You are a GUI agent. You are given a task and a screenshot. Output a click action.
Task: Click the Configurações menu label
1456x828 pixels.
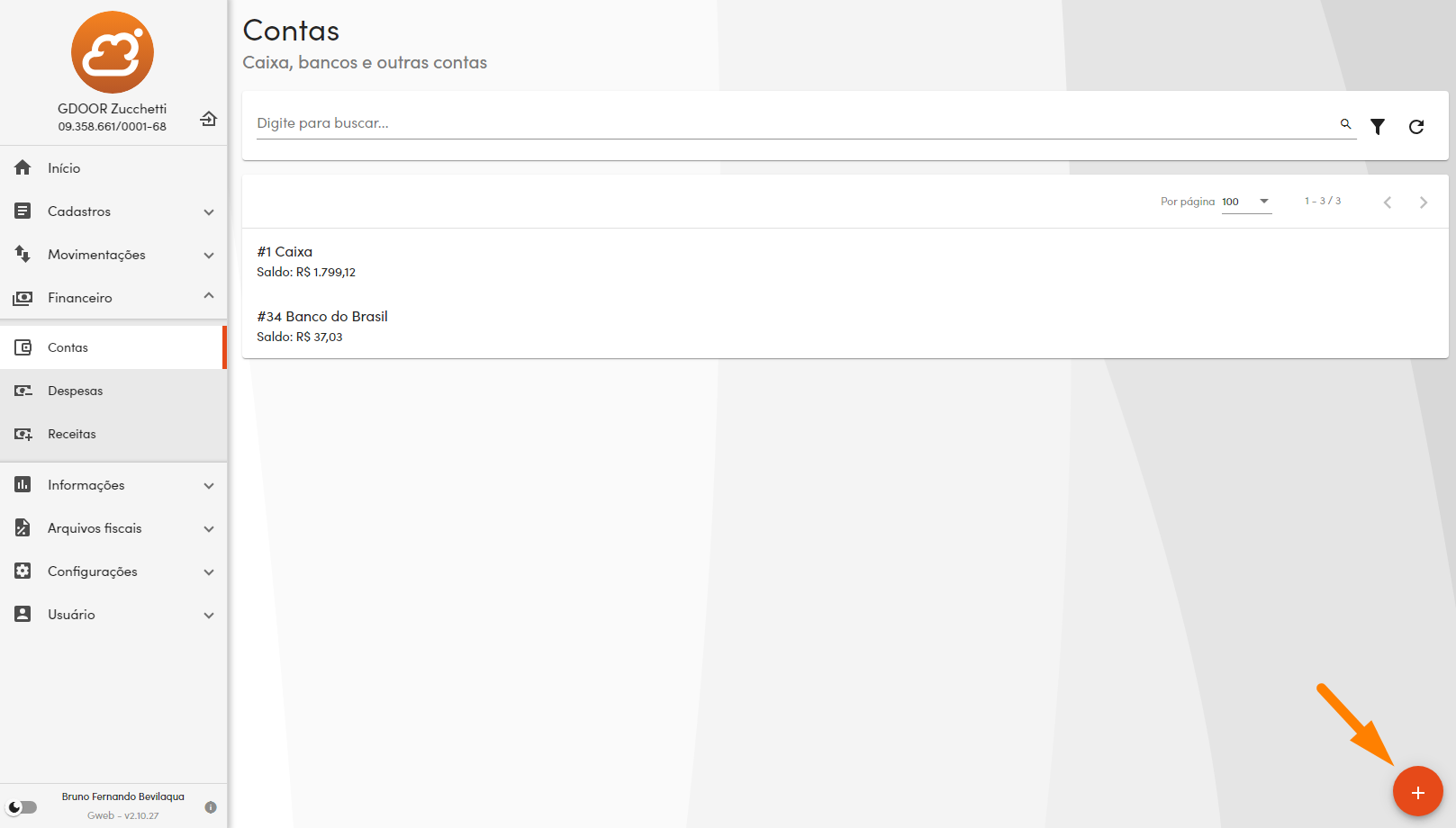pos(93,571)
